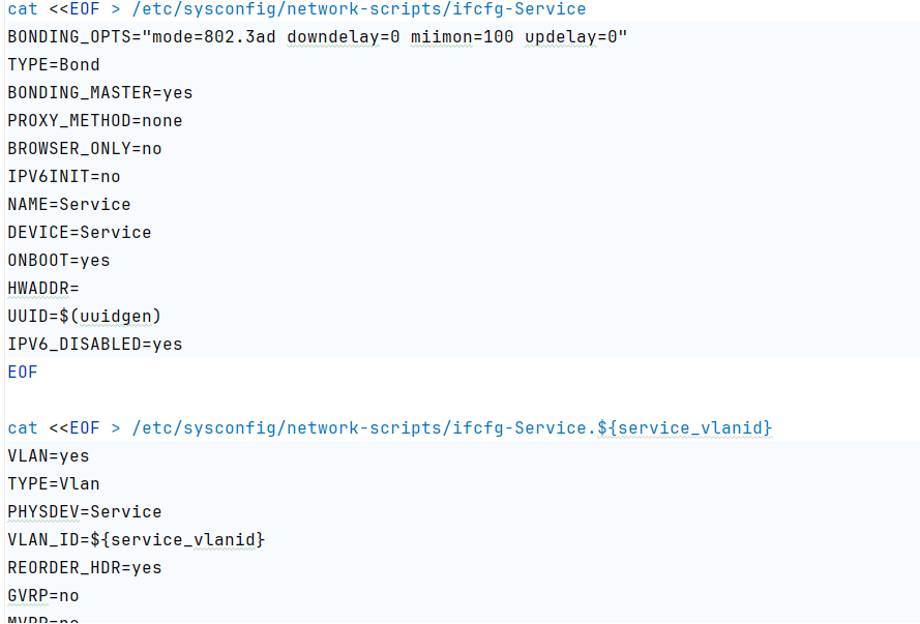This screenshot has height=624, width=920.
Task: Click the UUID=$(uuidgen) line
Action: (x=84, y=317)
